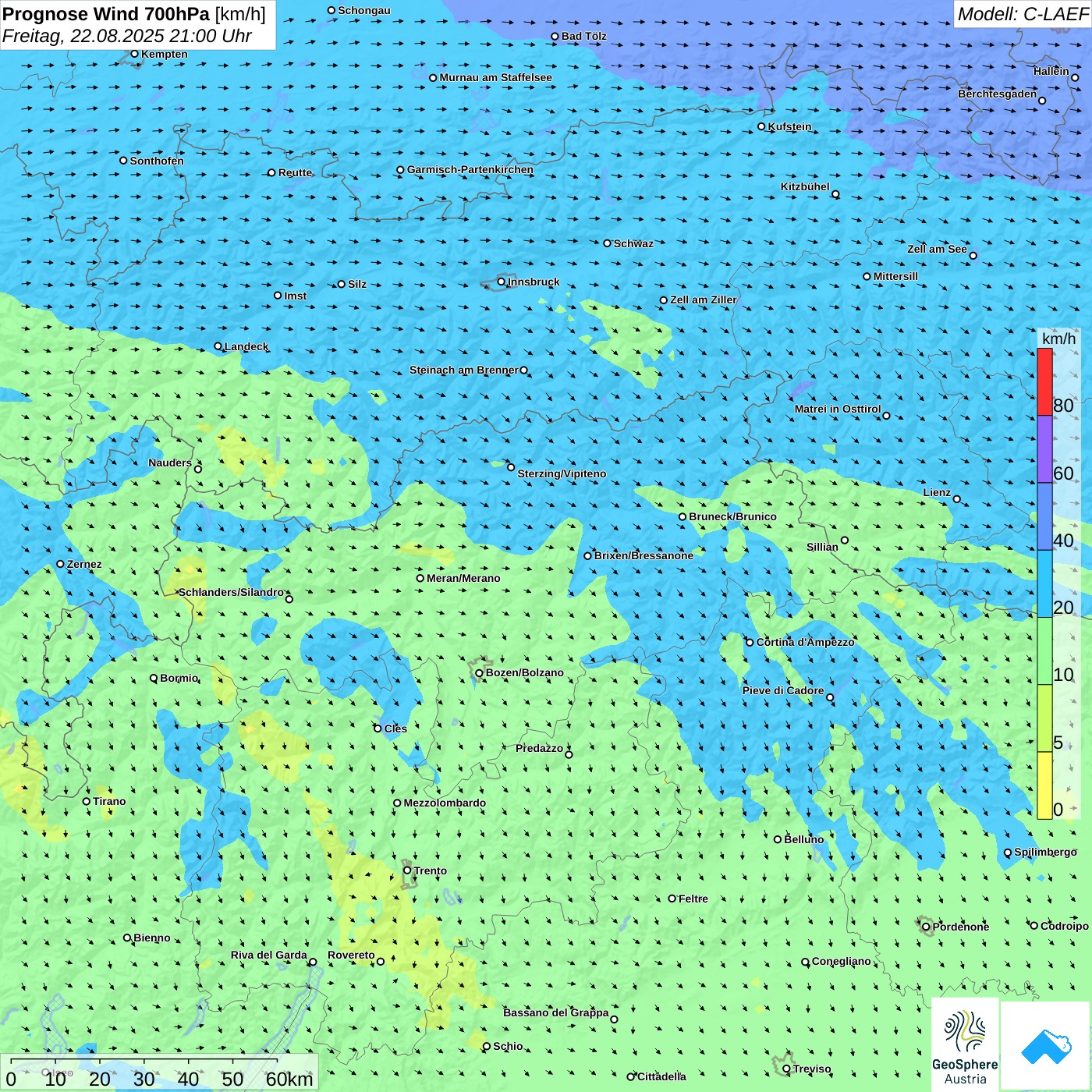Select the "Murnau am Staffelsee" label

point(496,77)
